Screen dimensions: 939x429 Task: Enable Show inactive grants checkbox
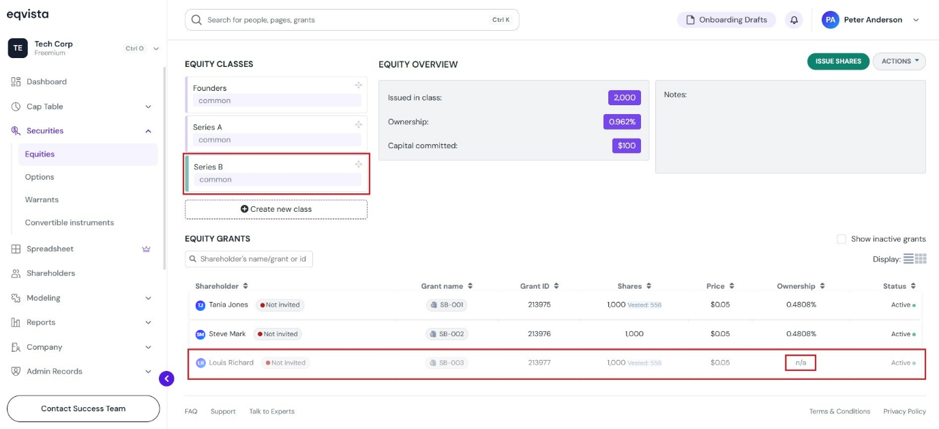pyautogui.click(x=841, y=239)
